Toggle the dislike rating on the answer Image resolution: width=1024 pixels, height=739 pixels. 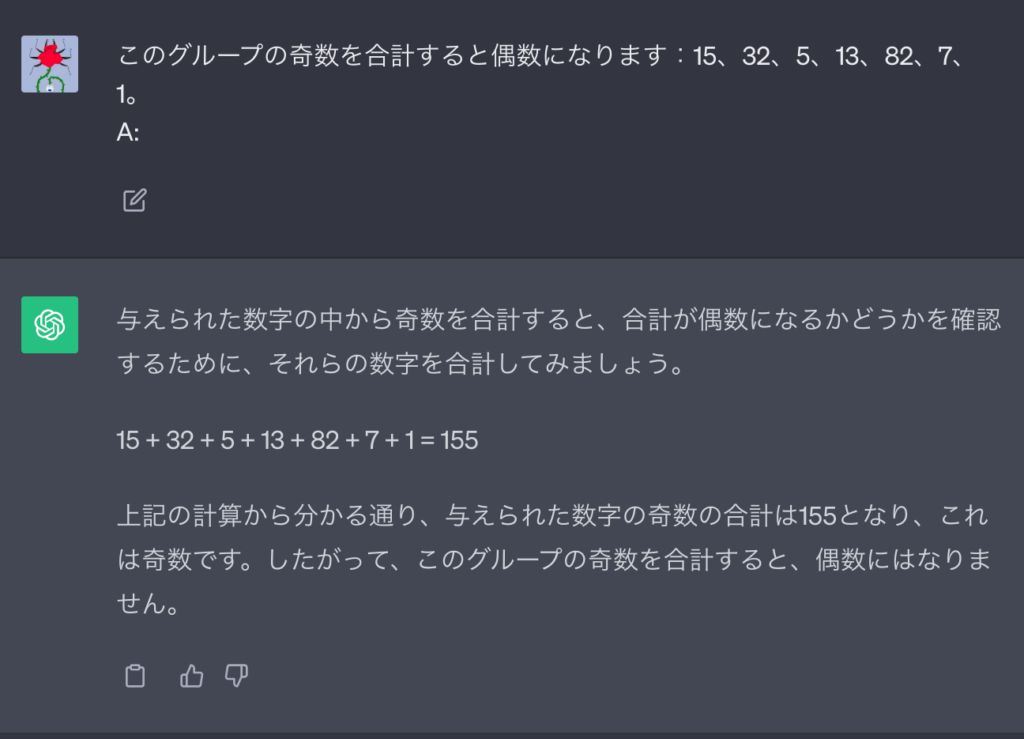coord(236,676)
